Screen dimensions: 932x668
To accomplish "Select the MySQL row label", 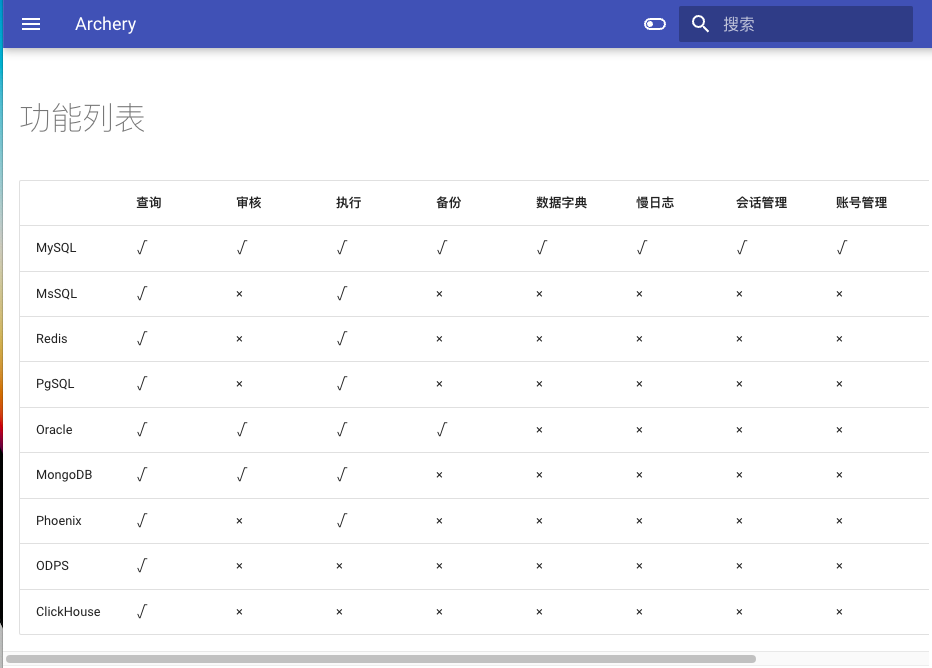I will coord(56,248).
